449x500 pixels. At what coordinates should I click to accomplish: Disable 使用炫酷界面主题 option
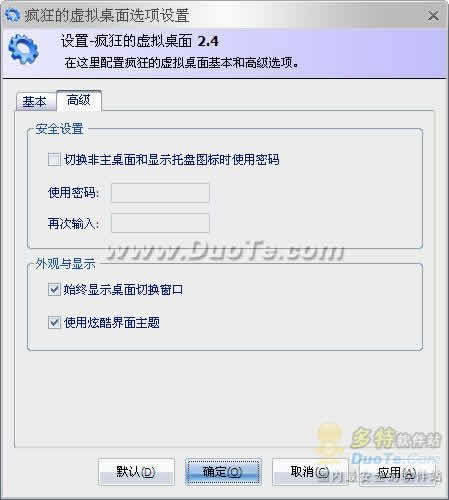[54, 322]
